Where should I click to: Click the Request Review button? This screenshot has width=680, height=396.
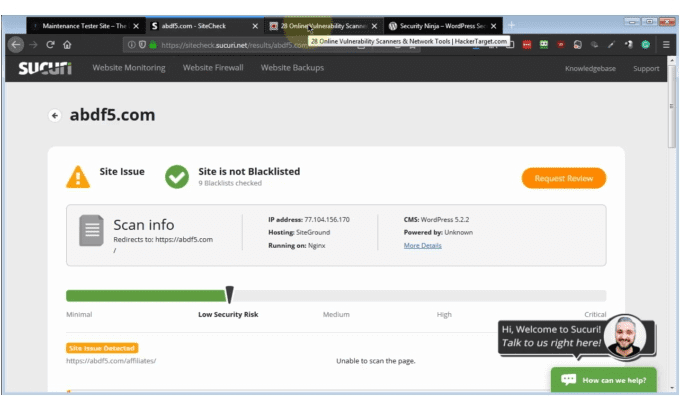point(564,178)
